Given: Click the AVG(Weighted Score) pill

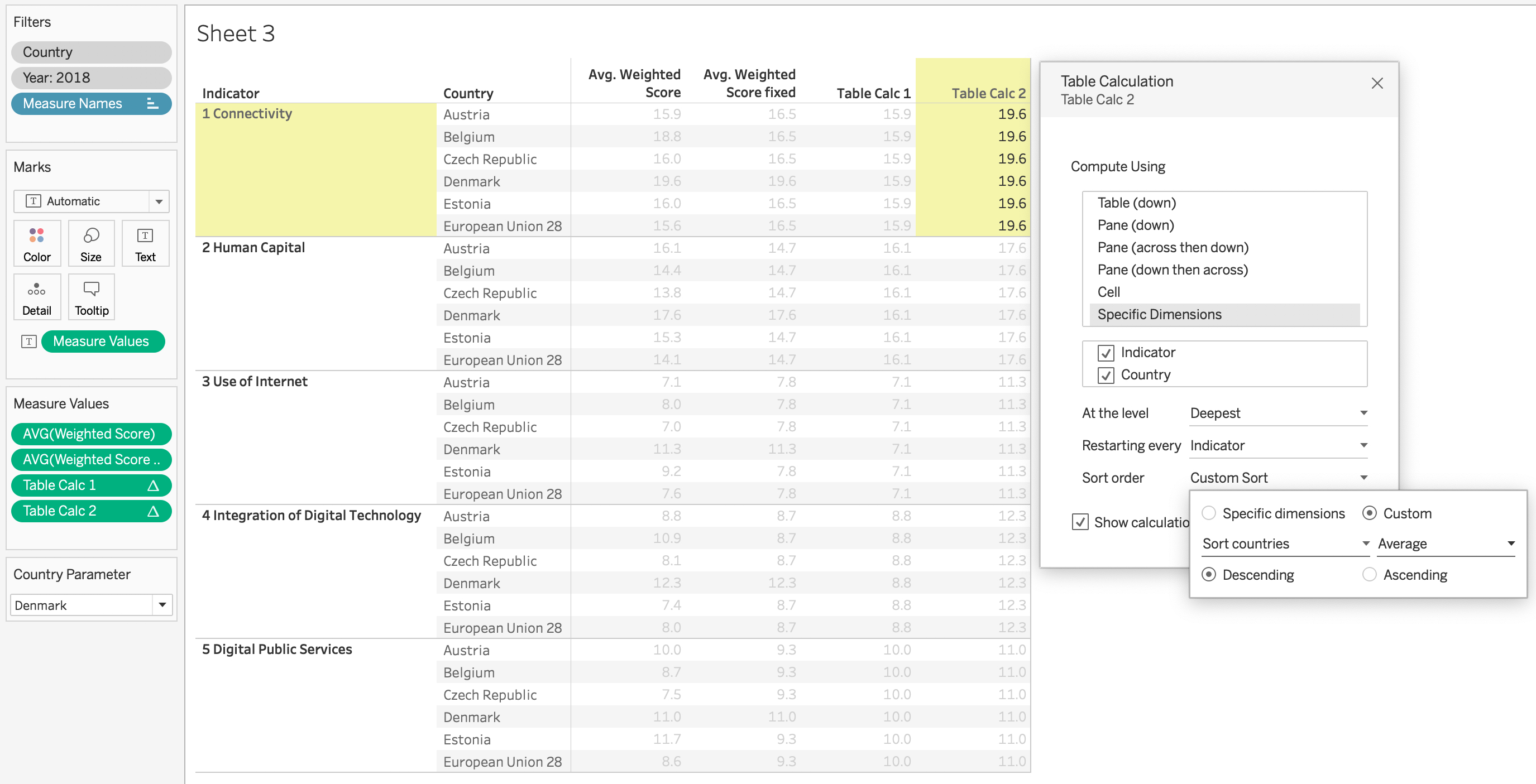Looking at the screenshot, I should pos(91,434).
